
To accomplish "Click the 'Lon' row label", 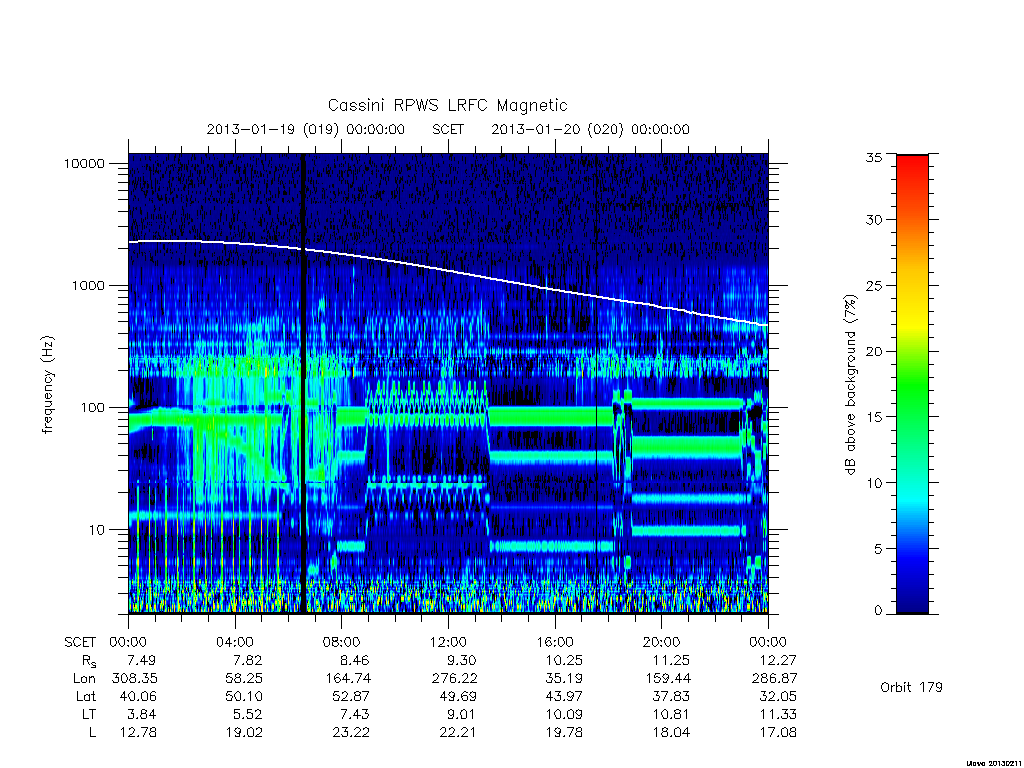I will pyautogui.click(x=84, y=679).
